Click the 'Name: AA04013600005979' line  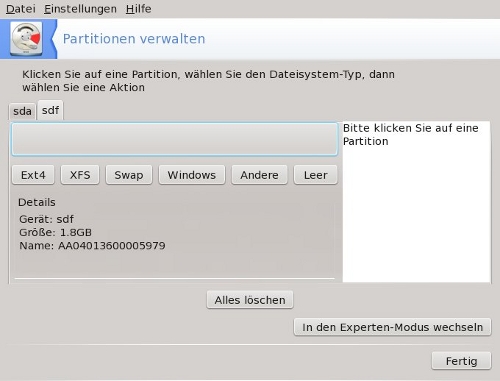[x=92, y=246]
